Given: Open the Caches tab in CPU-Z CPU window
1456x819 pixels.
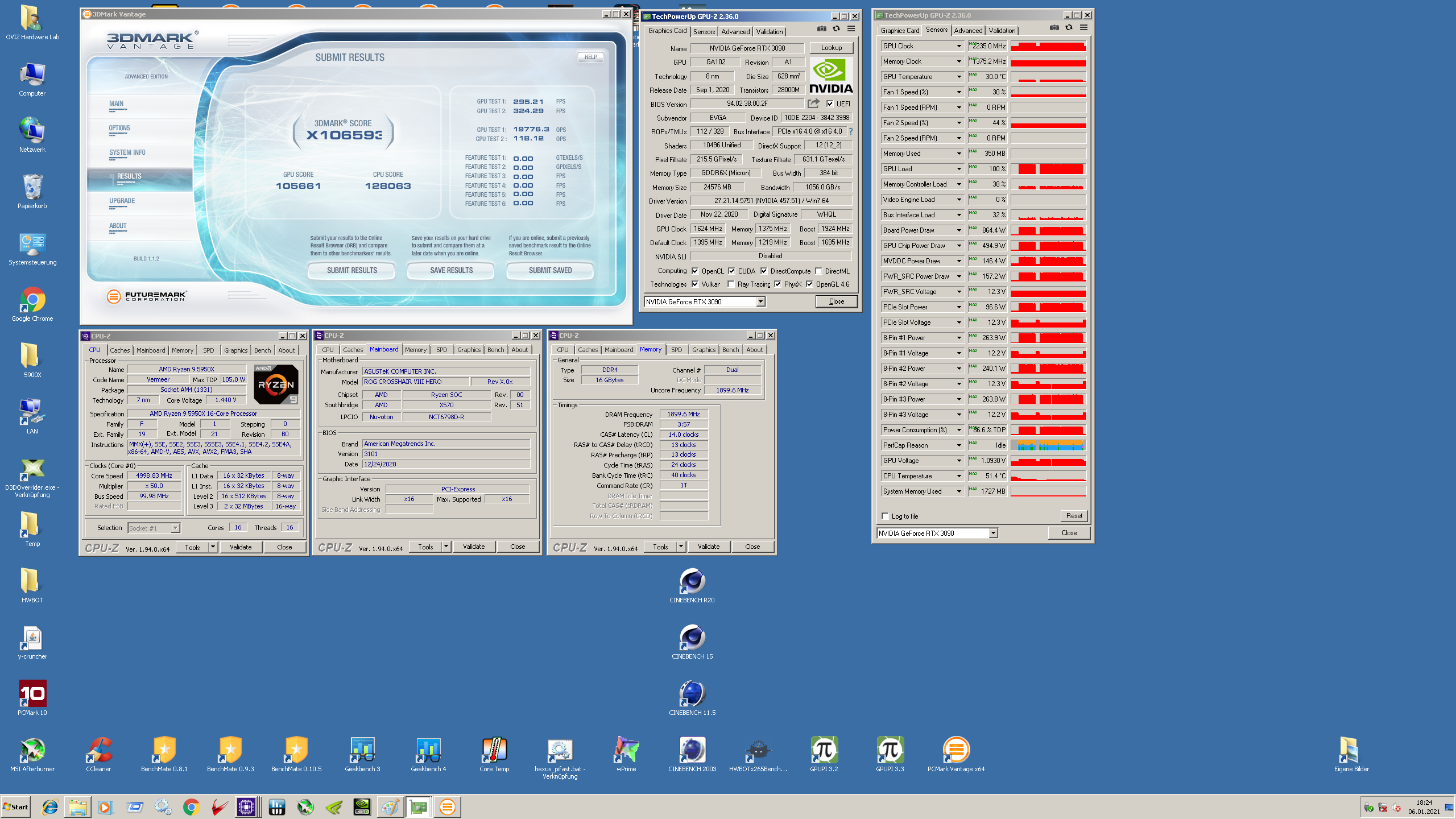Looking at the screenshot, I should click(119, 350).
